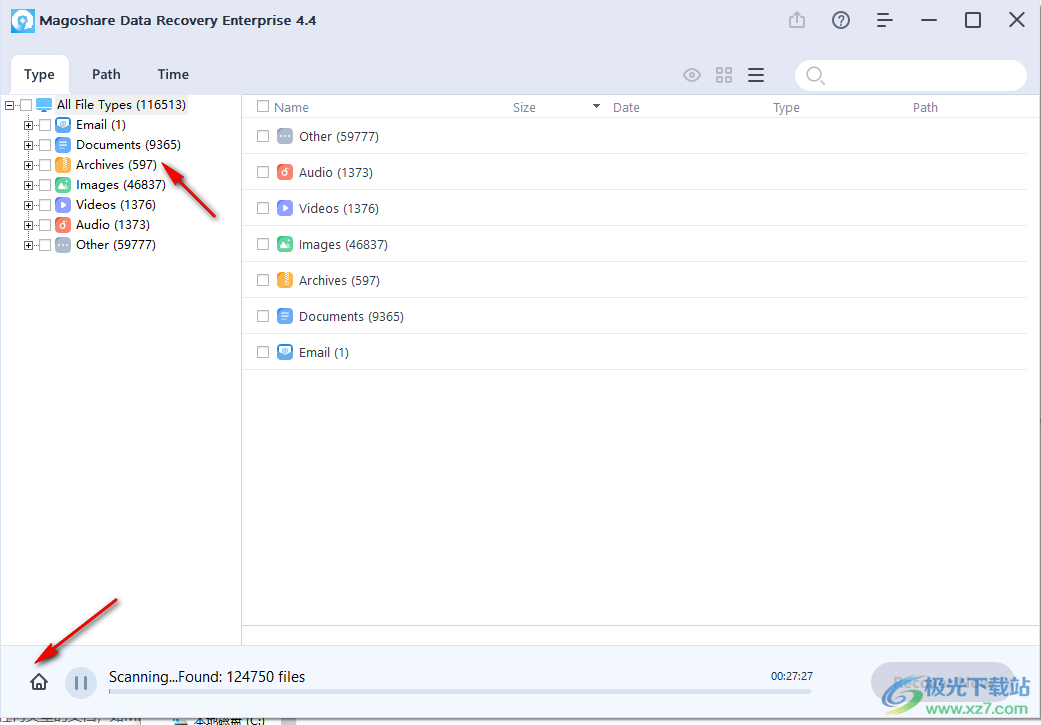Switch to the Time tab
The height and width of the screenshot is (725, 1041).
173,74
